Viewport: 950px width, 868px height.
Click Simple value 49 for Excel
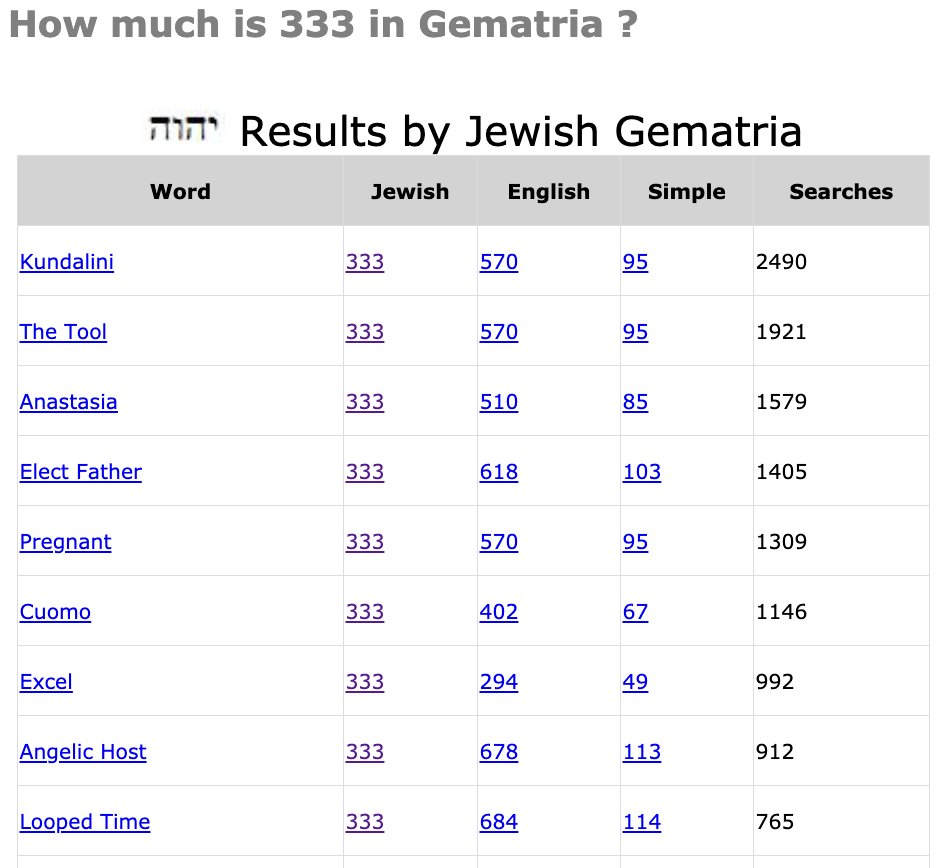635,682
